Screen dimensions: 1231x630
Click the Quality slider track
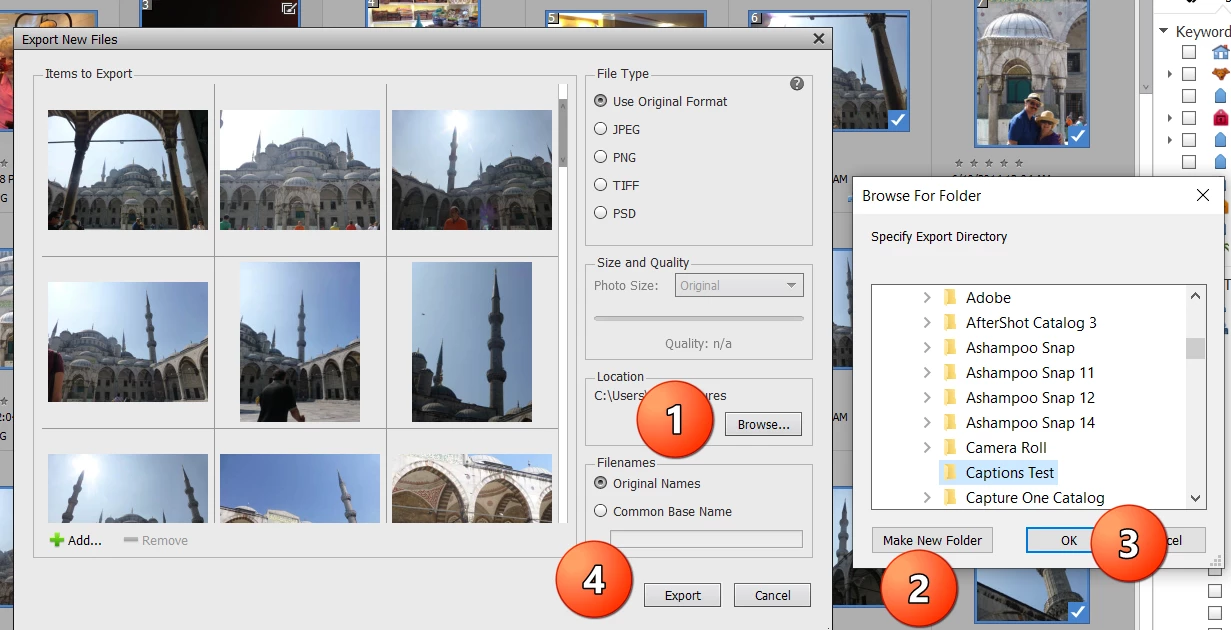coord(699,318)
